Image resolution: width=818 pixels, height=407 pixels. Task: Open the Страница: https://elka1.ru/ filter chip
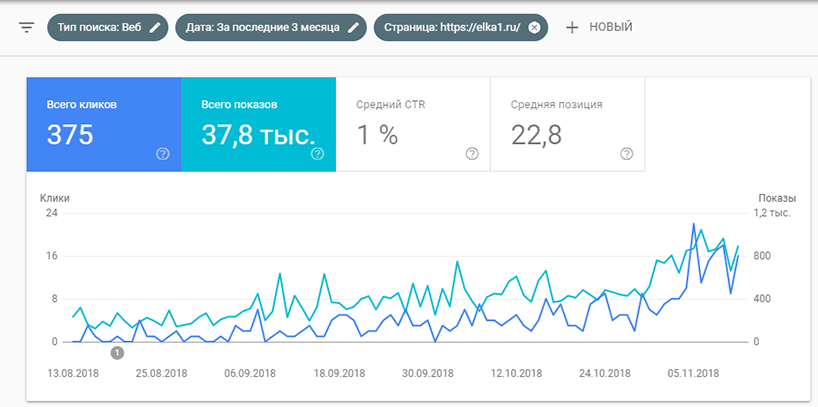pyautogui.click(x=461, y=28)
